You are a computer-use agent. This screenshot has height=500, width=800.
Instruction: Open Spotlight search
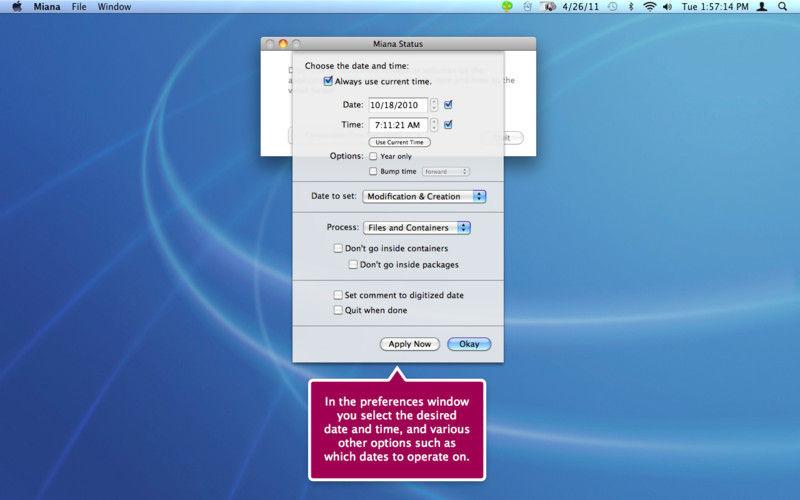click(x=782, y=7)
